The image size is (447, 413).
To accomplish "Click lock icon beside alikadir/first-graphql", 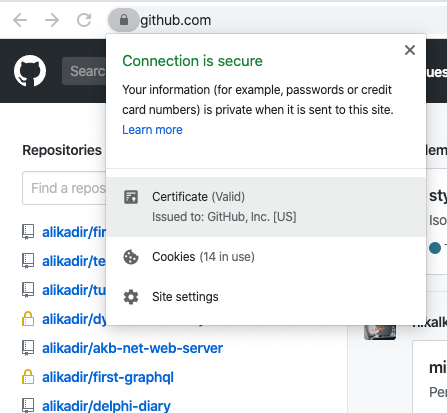I will pos(28,377).
